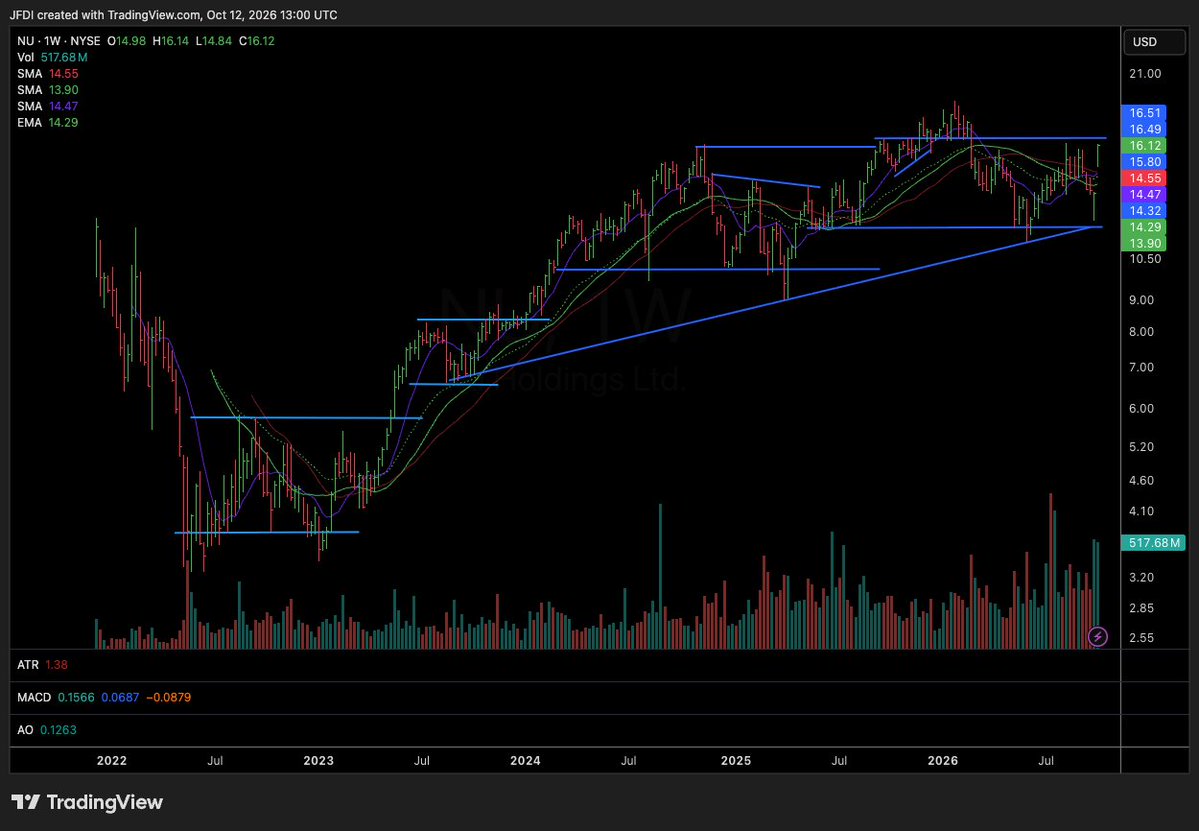Select the SMA 14.55 legend entry
Screen dimensions: 1199x831
[47, 73]
